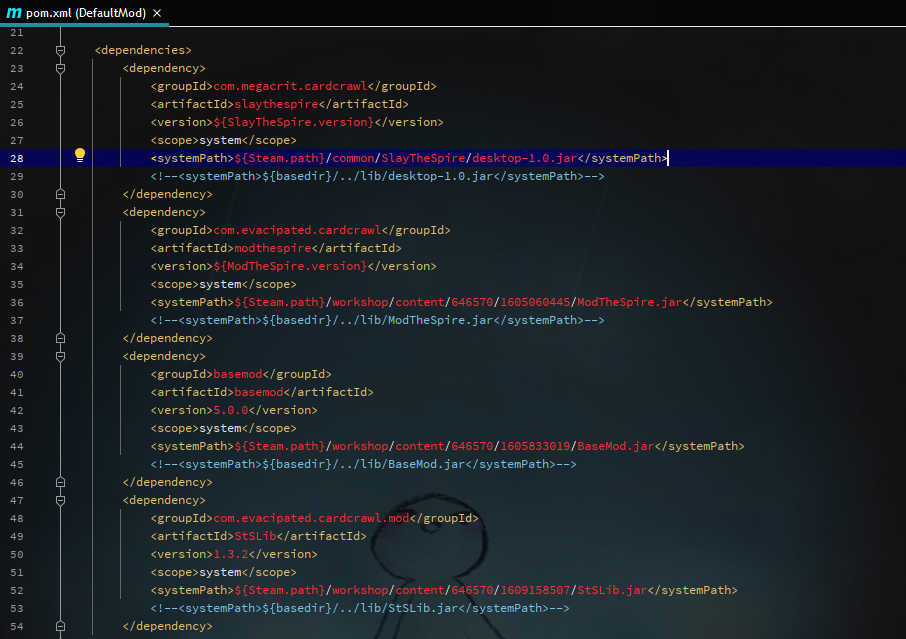This screenshot has height=639, width=906.
Task: Collapse the dependency fold on line 47
Action: pyautogui.click(x=60, y=500)
